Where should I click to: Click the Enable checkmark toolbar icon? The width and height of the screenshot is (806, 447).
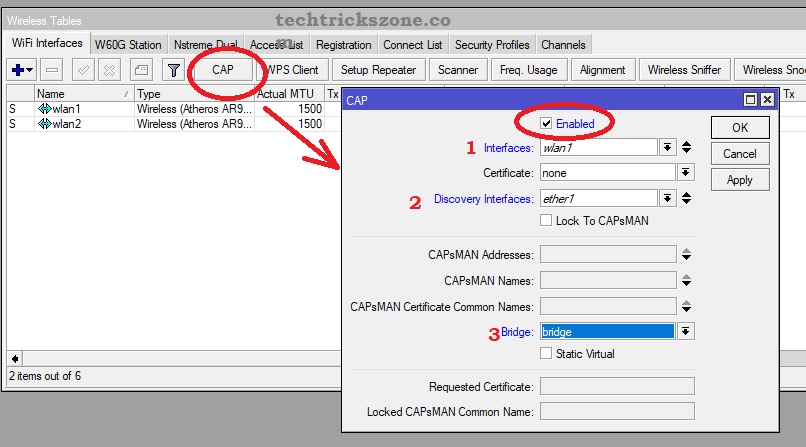click(x=84, y=70)
